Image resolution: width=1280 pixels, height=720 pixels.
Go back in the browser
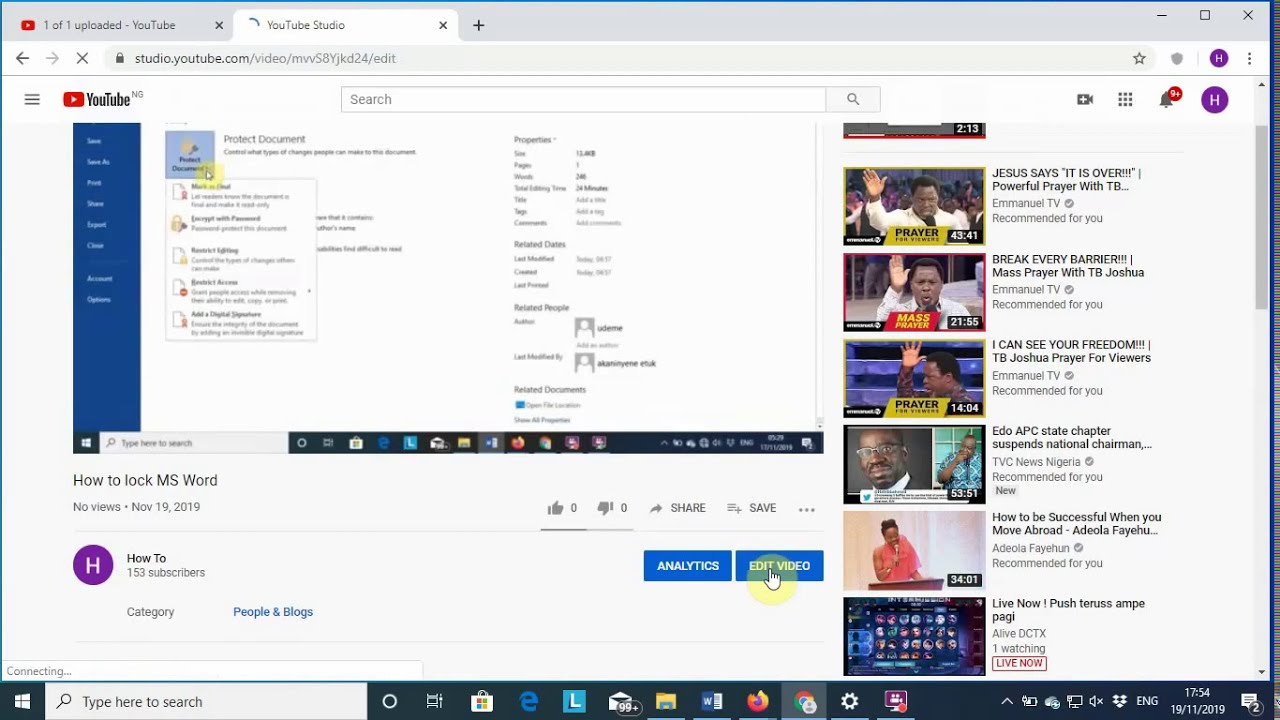[x=22, y=58]
